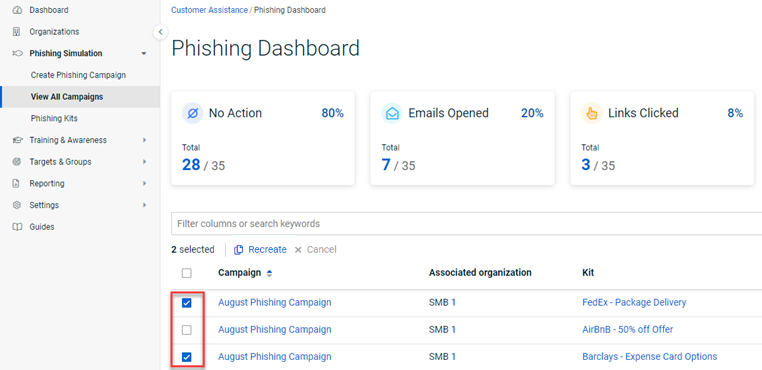
Task: Click the Links Clicked pointer icon
Action: pyautogui.click(x=591, y=113)
